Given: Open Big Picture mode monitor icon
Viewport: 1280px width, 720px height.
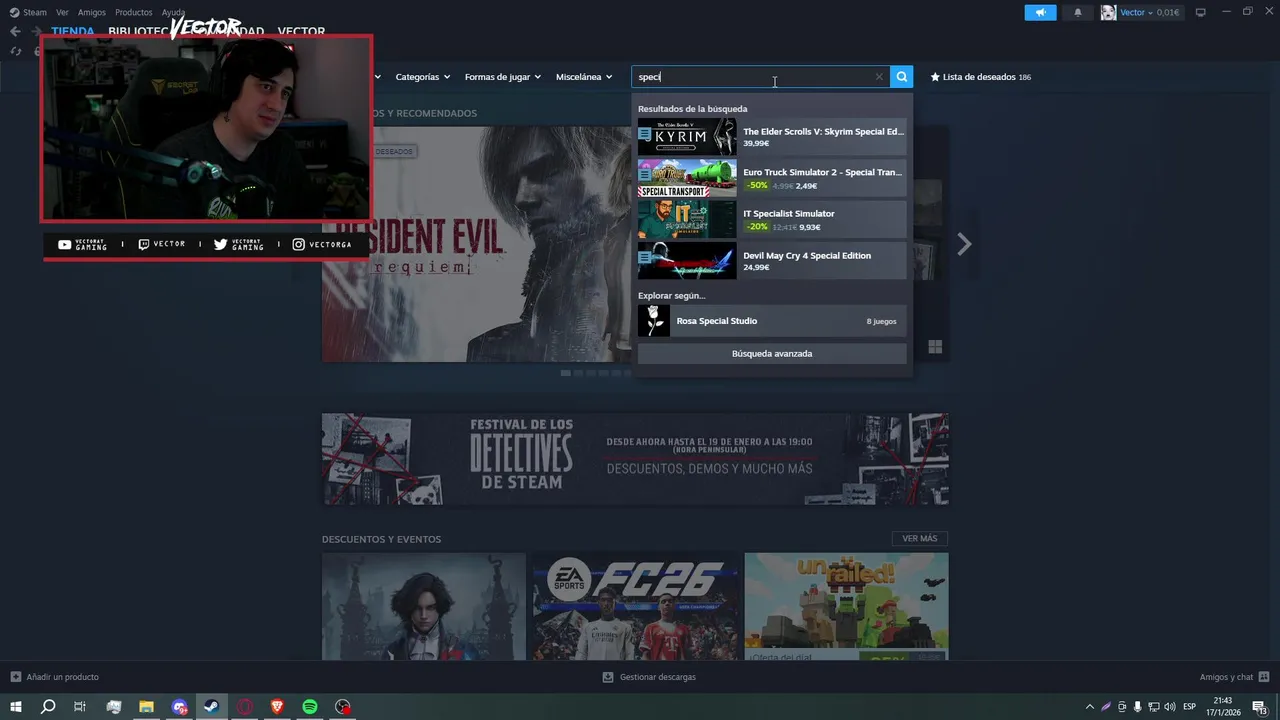Looking at the screenshot, I should click(x=1201, y=12).
